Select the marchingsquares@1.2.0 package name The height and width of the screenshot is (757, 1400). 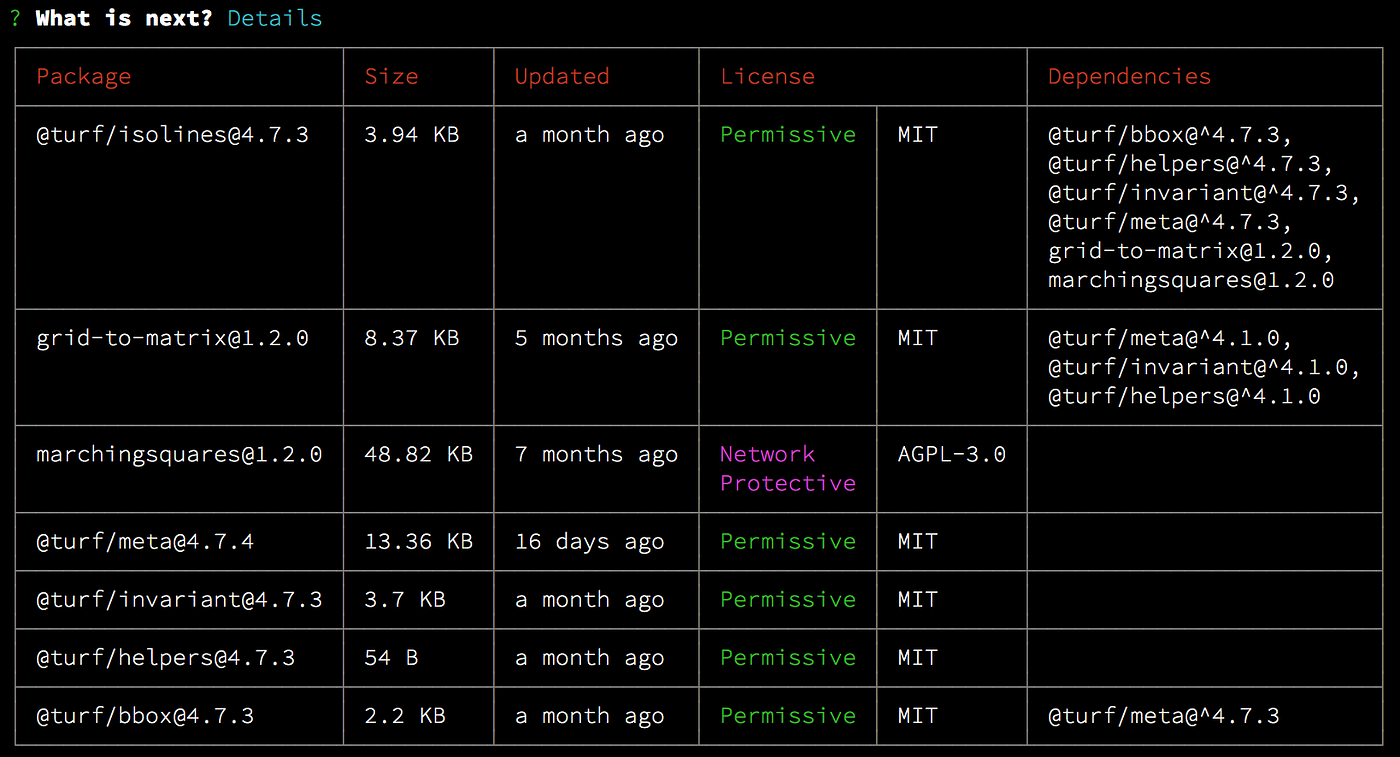179,455
